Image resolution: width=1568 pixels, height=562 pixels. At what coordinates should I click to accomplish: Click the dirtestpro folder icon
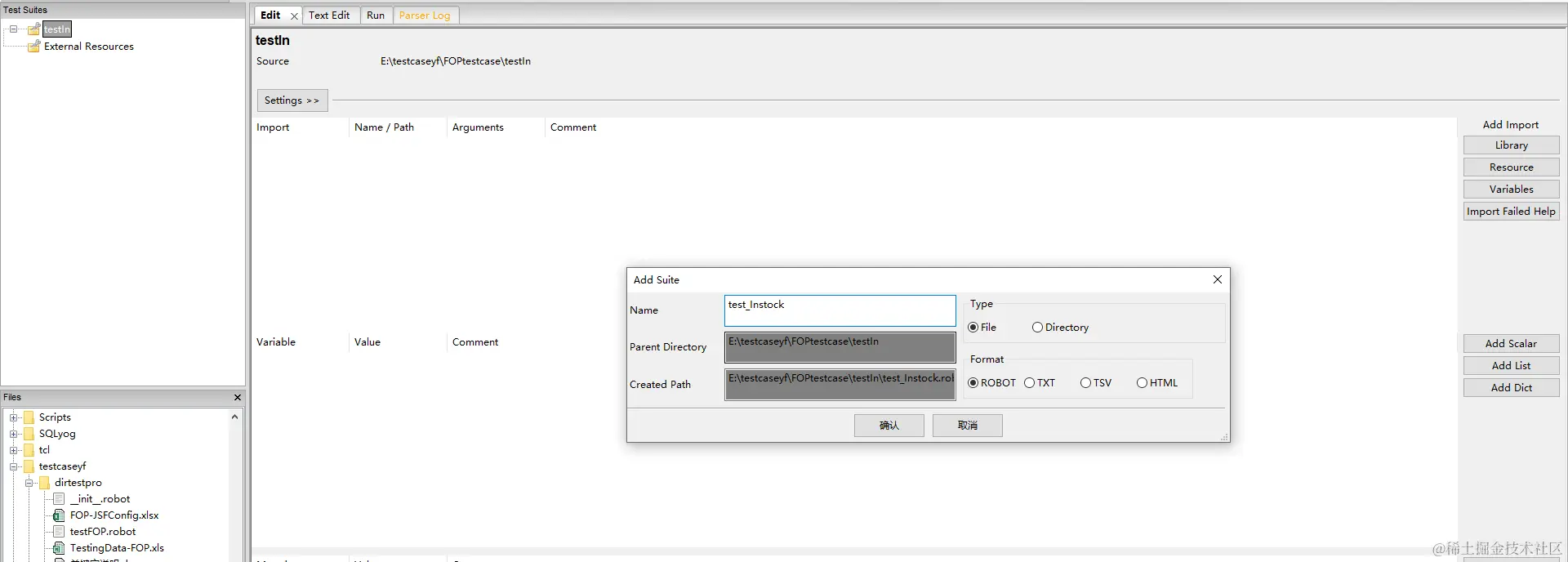45,483
